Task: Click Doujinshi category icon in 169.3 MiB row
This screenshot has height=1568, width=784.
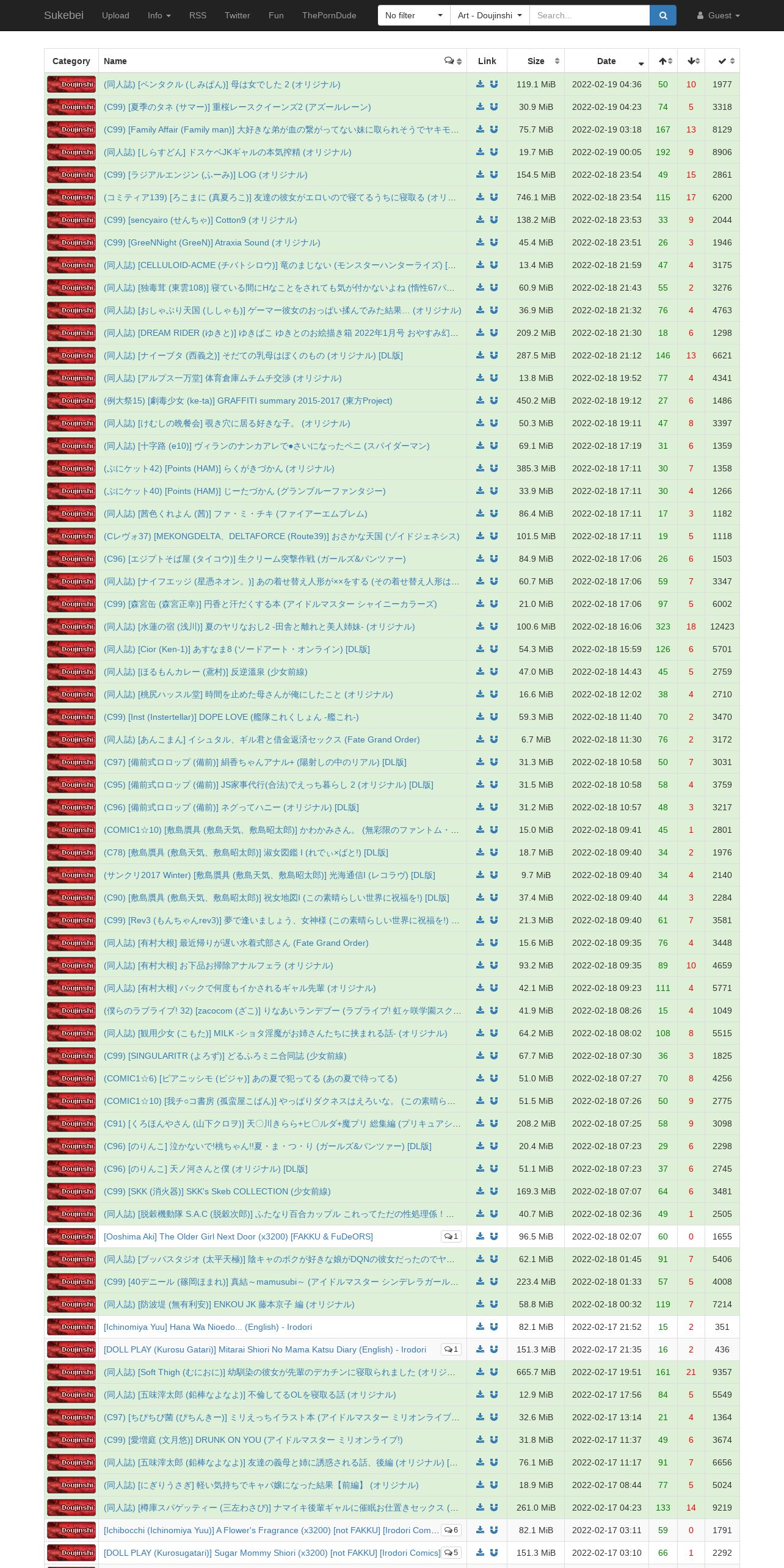Action: (71, 1191)
